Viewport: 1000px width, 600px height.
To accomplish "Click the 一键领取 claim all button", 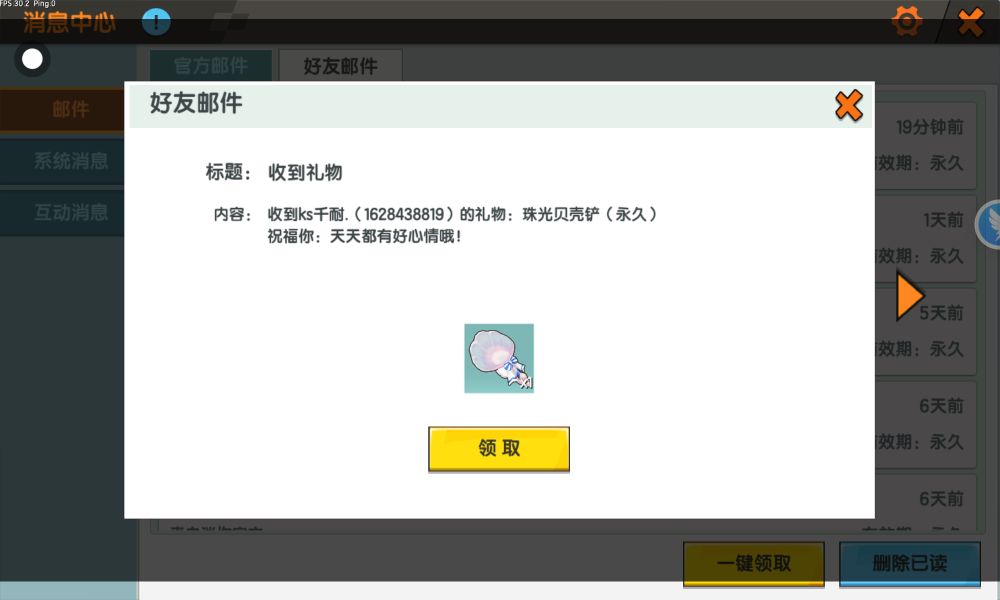I will pyautogui.click(x=754, y=564).
